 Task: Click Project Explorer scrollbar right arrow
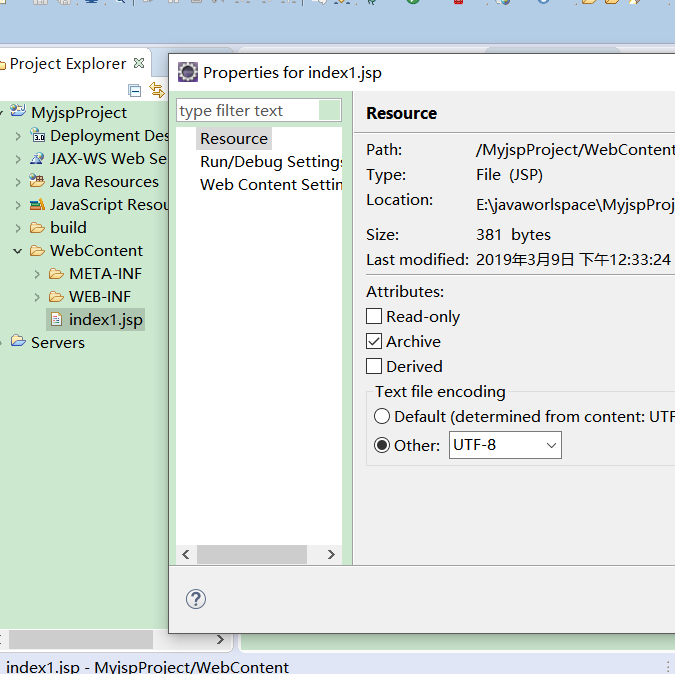pos(220,639)
